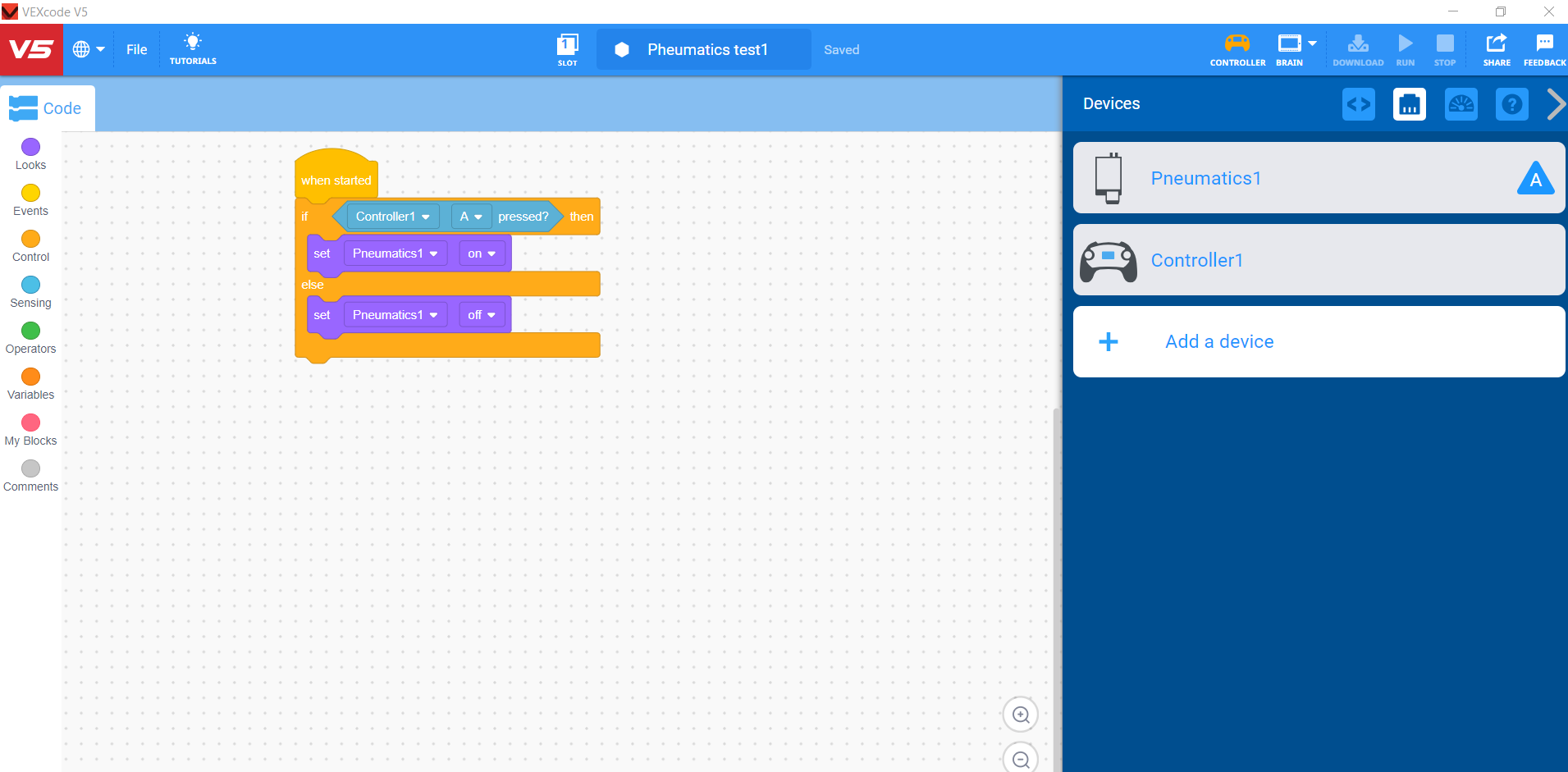
Task: Select the yellow Events category
Action: click(x=30, y=199)
